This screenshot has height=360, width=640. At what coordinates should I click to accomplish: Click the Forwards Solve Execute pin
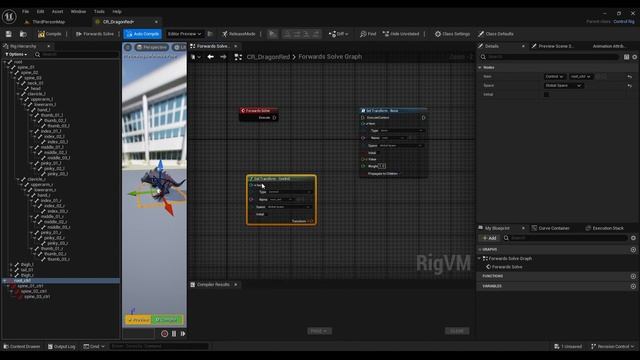pos(274,118)
